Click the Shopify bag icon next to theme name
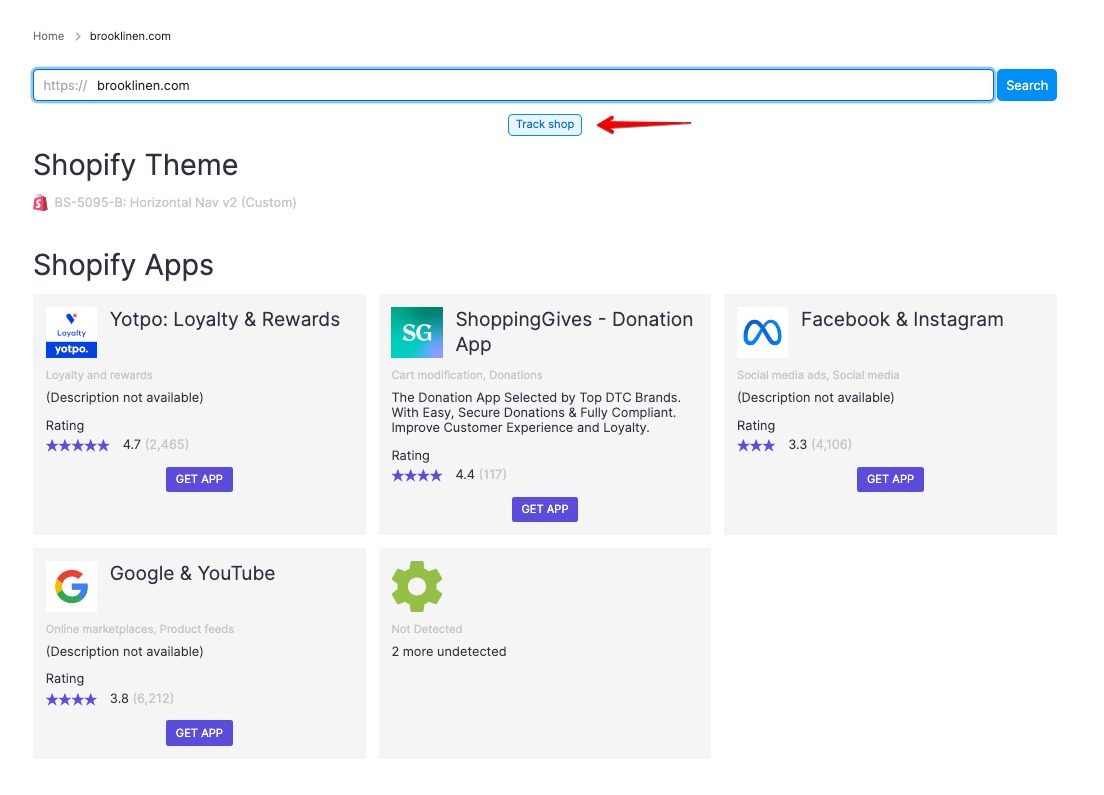Image resolution: width=1104 pixels, height=795 pixels. [x=40, y=202]
